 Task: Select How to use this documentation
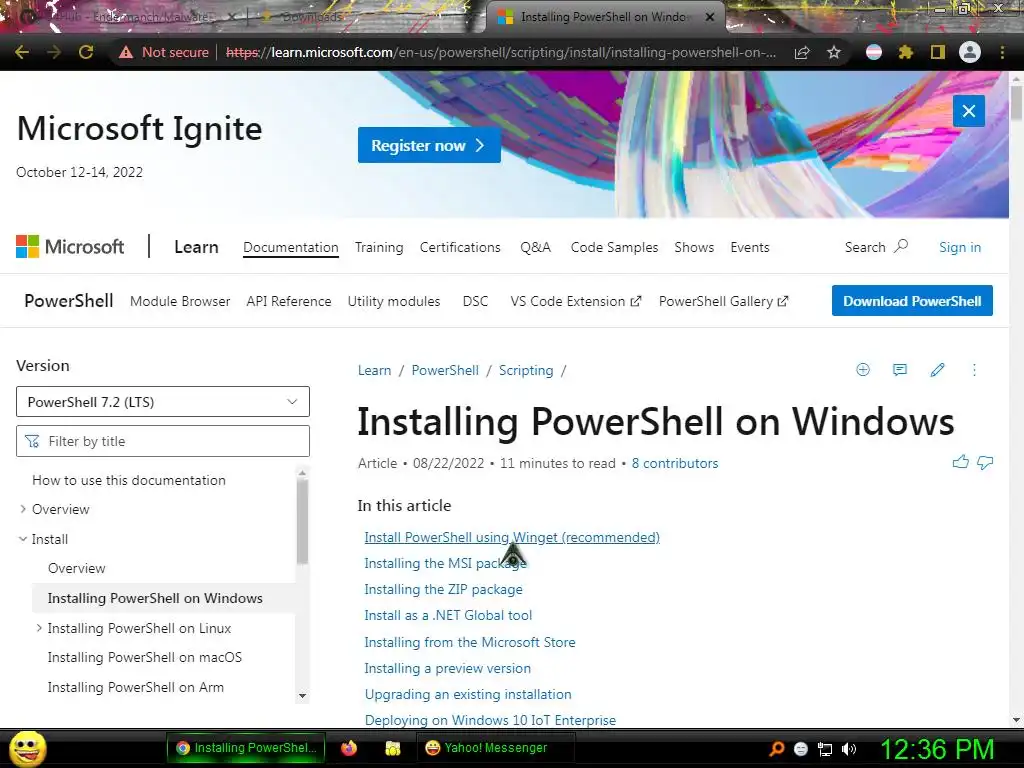tap(129, 480)
